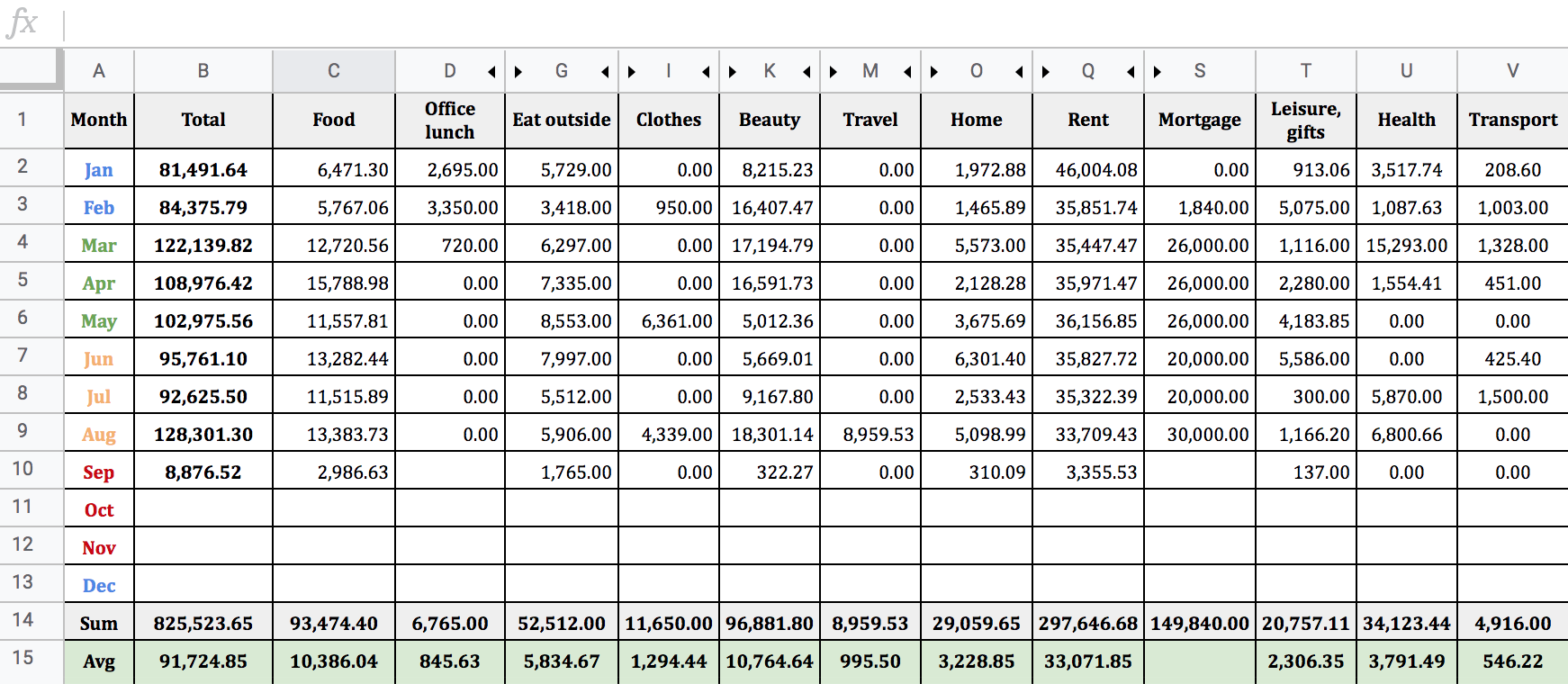This screenshot has height=684, width=1568.
Task: Select the highlighted column C header
Action: tap(334, 71)
